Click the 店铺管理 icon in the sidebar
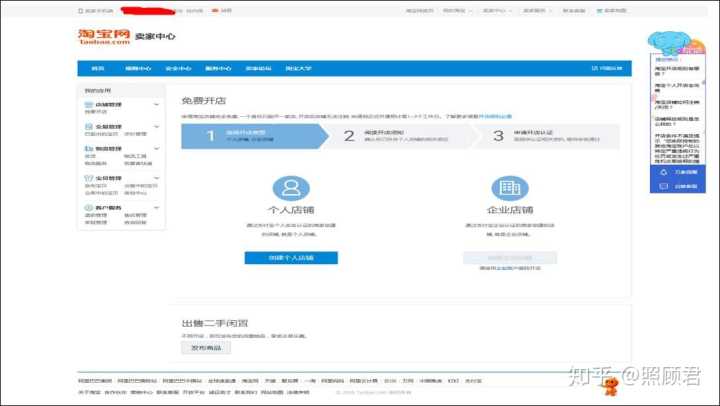This screenshot has width=720, height=406. (x=89, y=104)
